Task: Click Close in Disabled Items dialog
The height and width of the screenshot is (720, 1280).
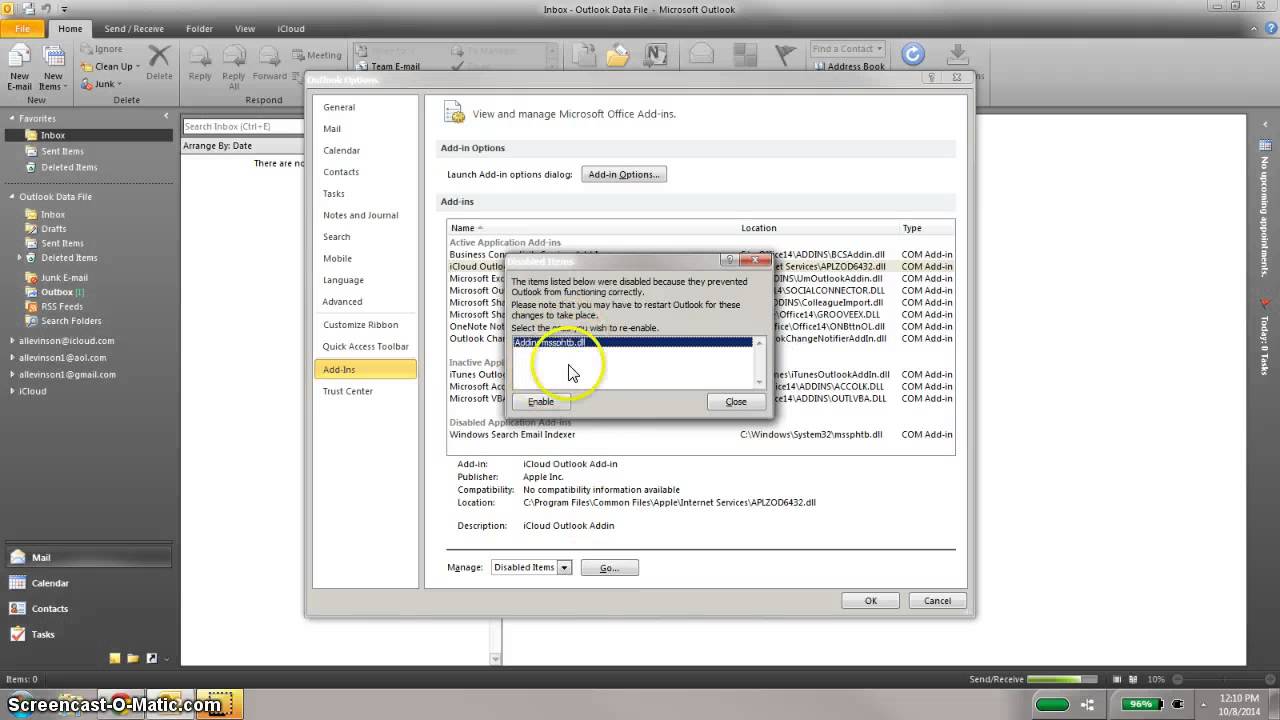Action: click(x=736, y=401)
